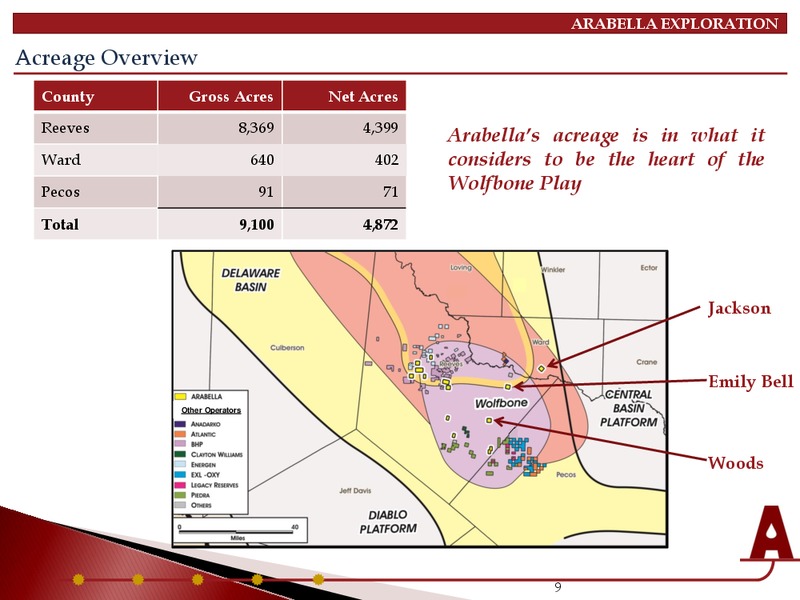Screen dimensions: 800x600
Task: Click the 'Jeff Davis' county label on map
Action: 355,491
